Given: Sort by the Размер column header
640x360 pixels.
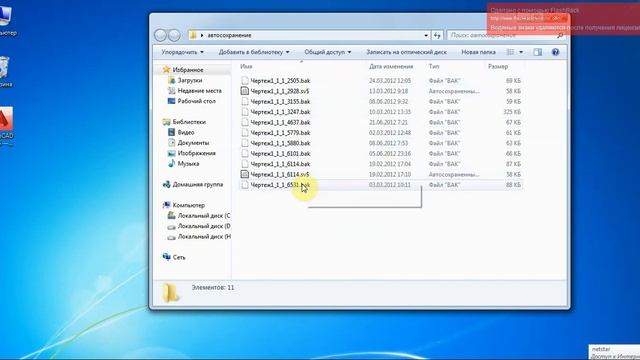Looking at the screenshot, I should (x=498, y=66).
